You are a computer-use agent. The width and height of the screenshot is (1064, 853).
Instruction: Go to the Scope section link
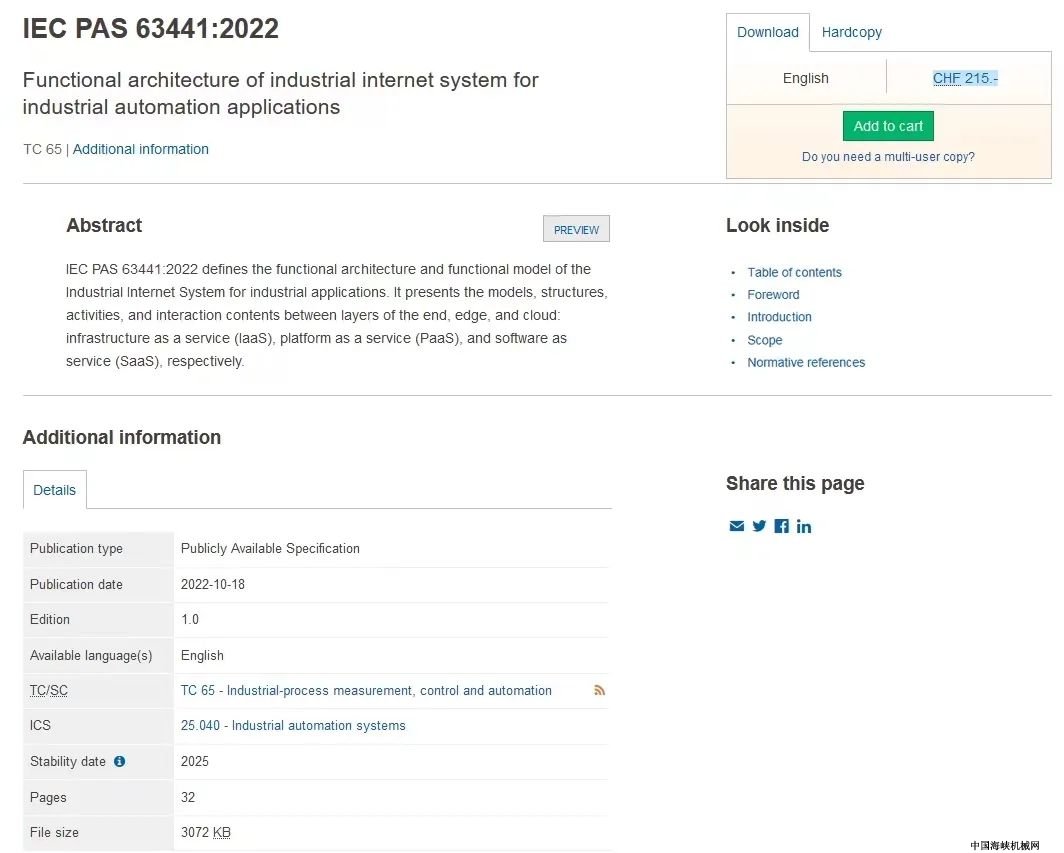(x=765, y=340)
